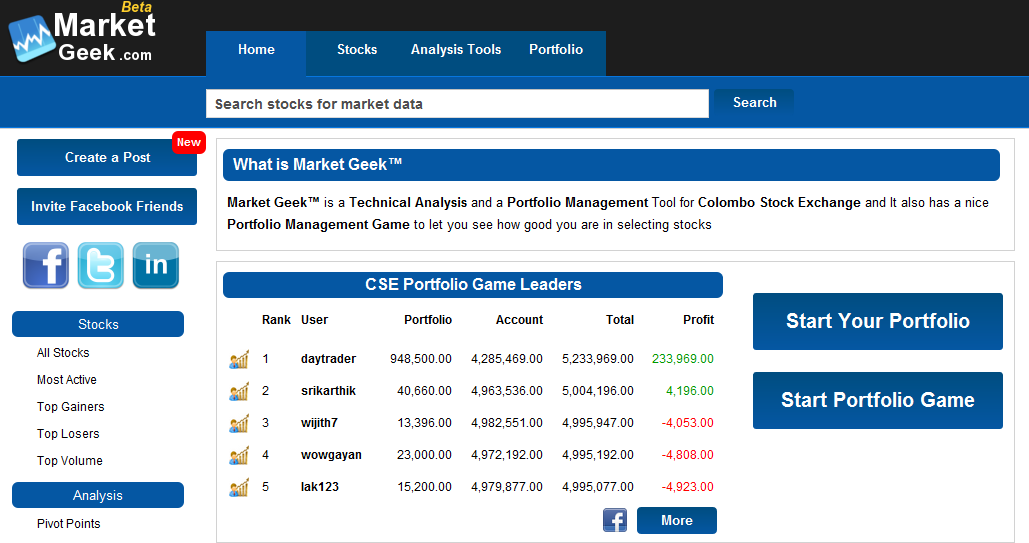Open the Twitter social icon
The height and width of the screenshot is (543, 1029).
point(100,265)
